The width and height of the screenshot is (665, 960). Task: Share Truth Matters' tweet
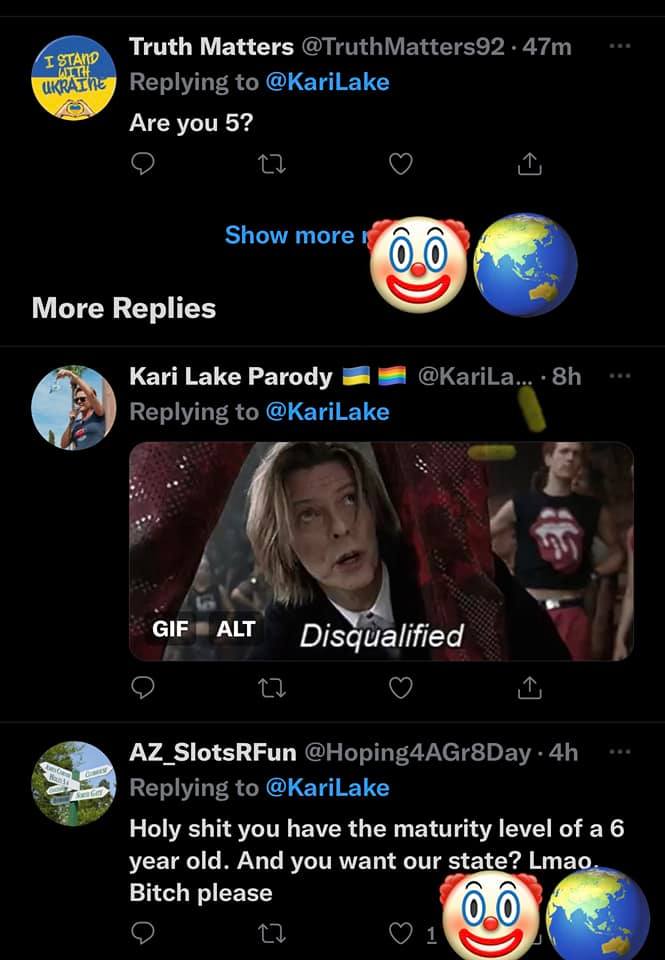pos(530,165)
